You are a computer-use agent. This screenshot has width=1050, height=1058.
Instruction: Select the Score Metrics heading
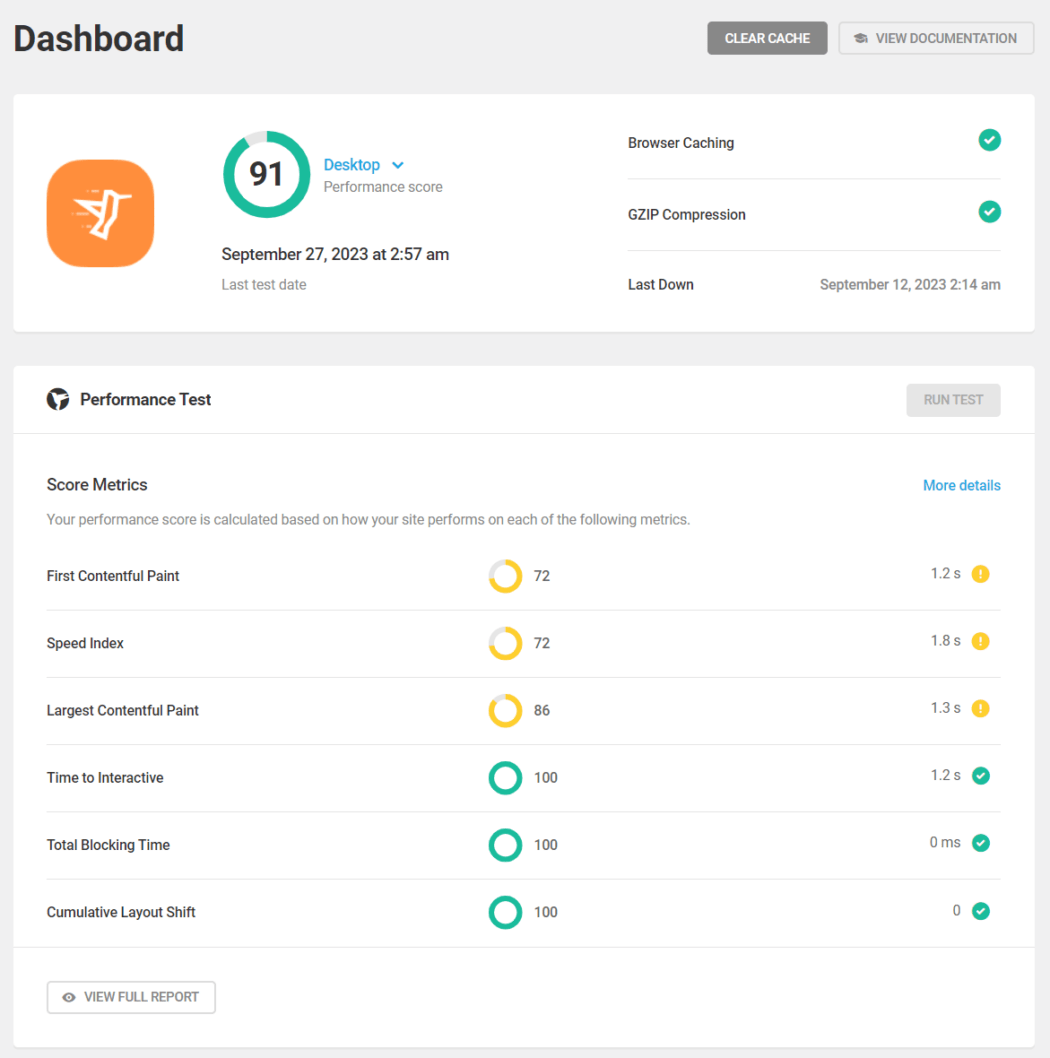pos(96,484)
